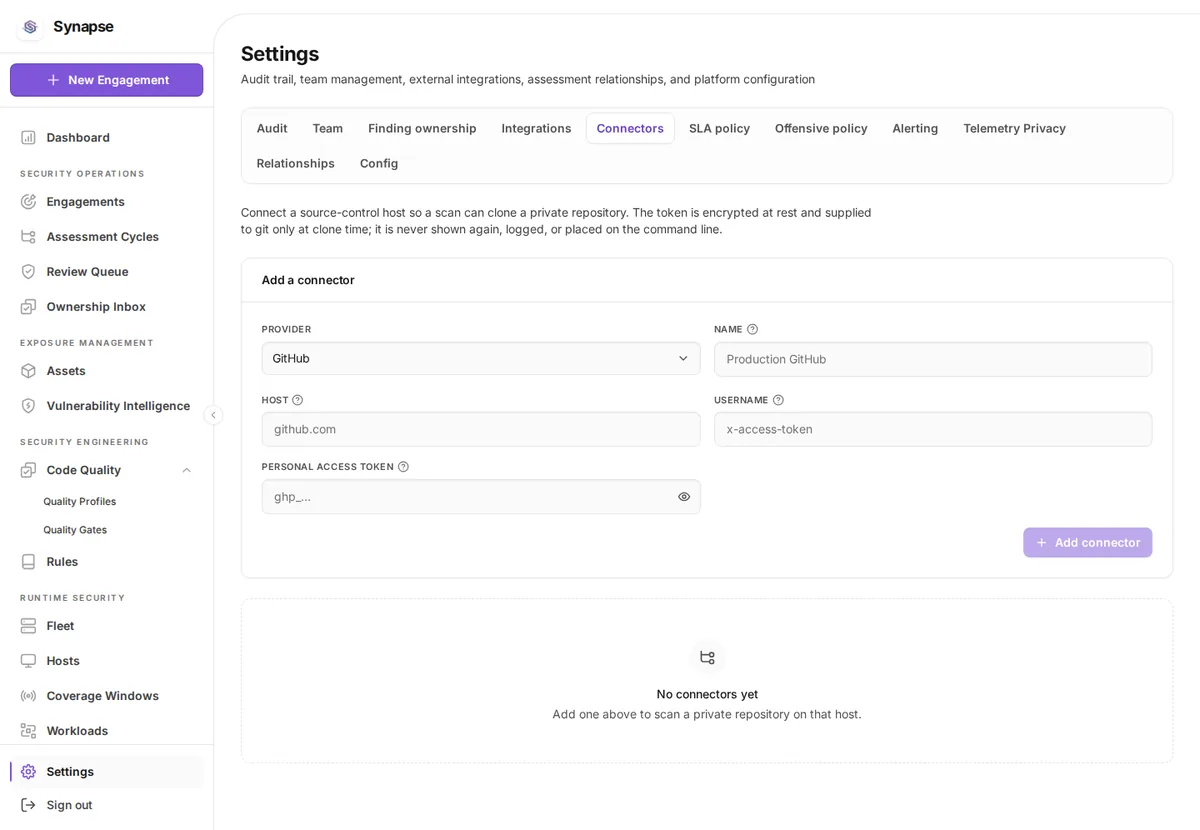Click the empty-state connector icon
This screenshot has width=1200, height=830.
click(x=707, y=657)
